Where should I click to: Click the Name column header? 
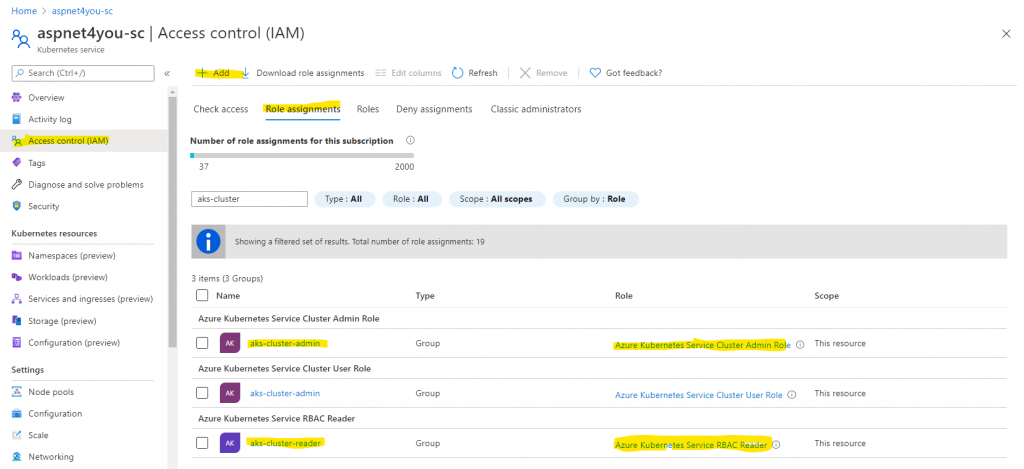coord(228,295)
